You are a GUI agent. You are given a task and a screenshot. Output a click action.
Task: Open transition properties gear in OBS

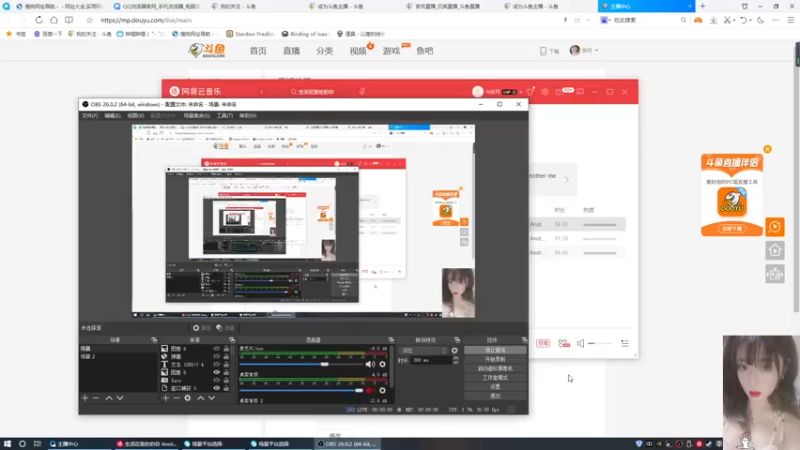point(455,351)
